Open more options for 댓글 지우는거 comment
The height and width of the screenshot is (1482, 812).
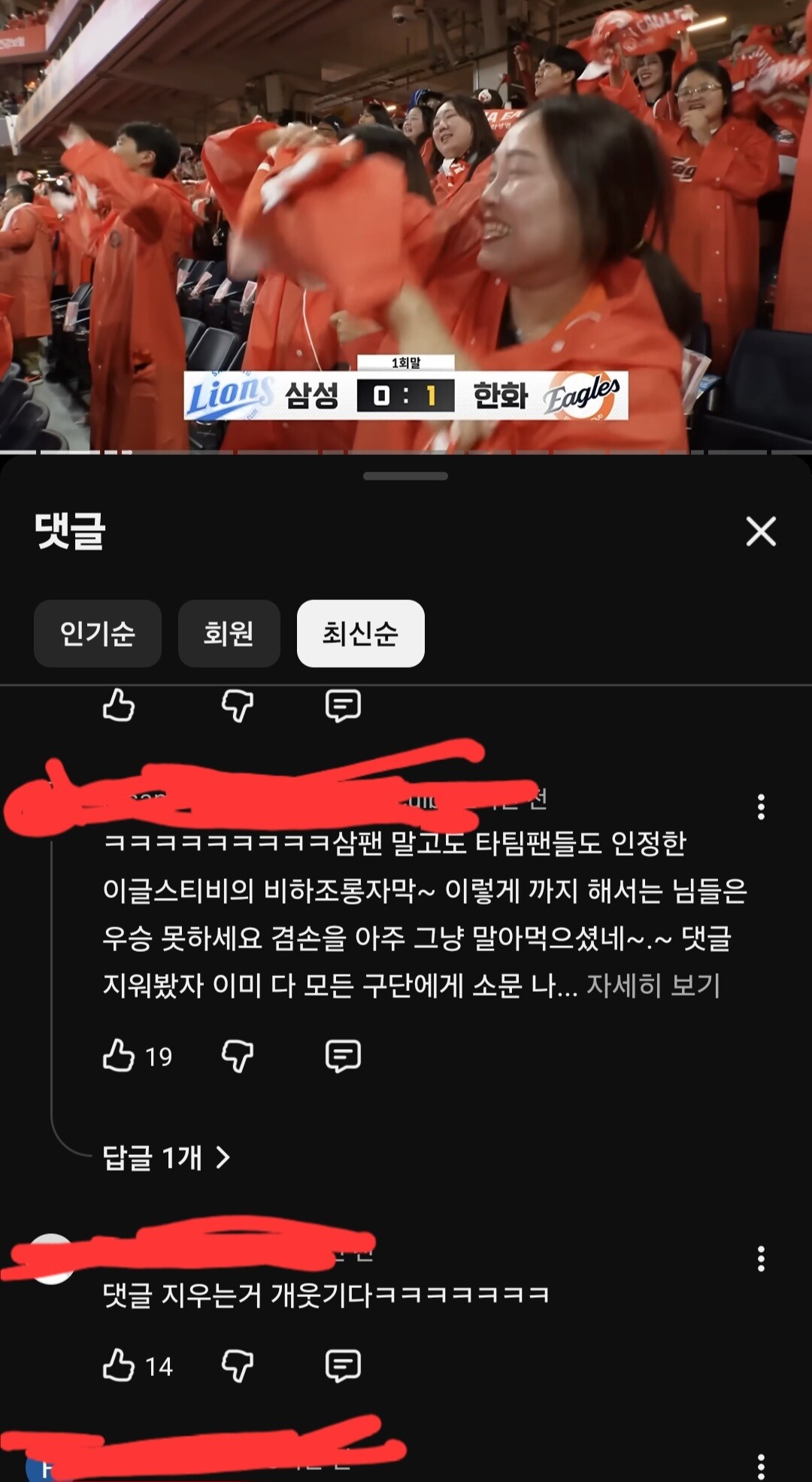pos(762,1258)
